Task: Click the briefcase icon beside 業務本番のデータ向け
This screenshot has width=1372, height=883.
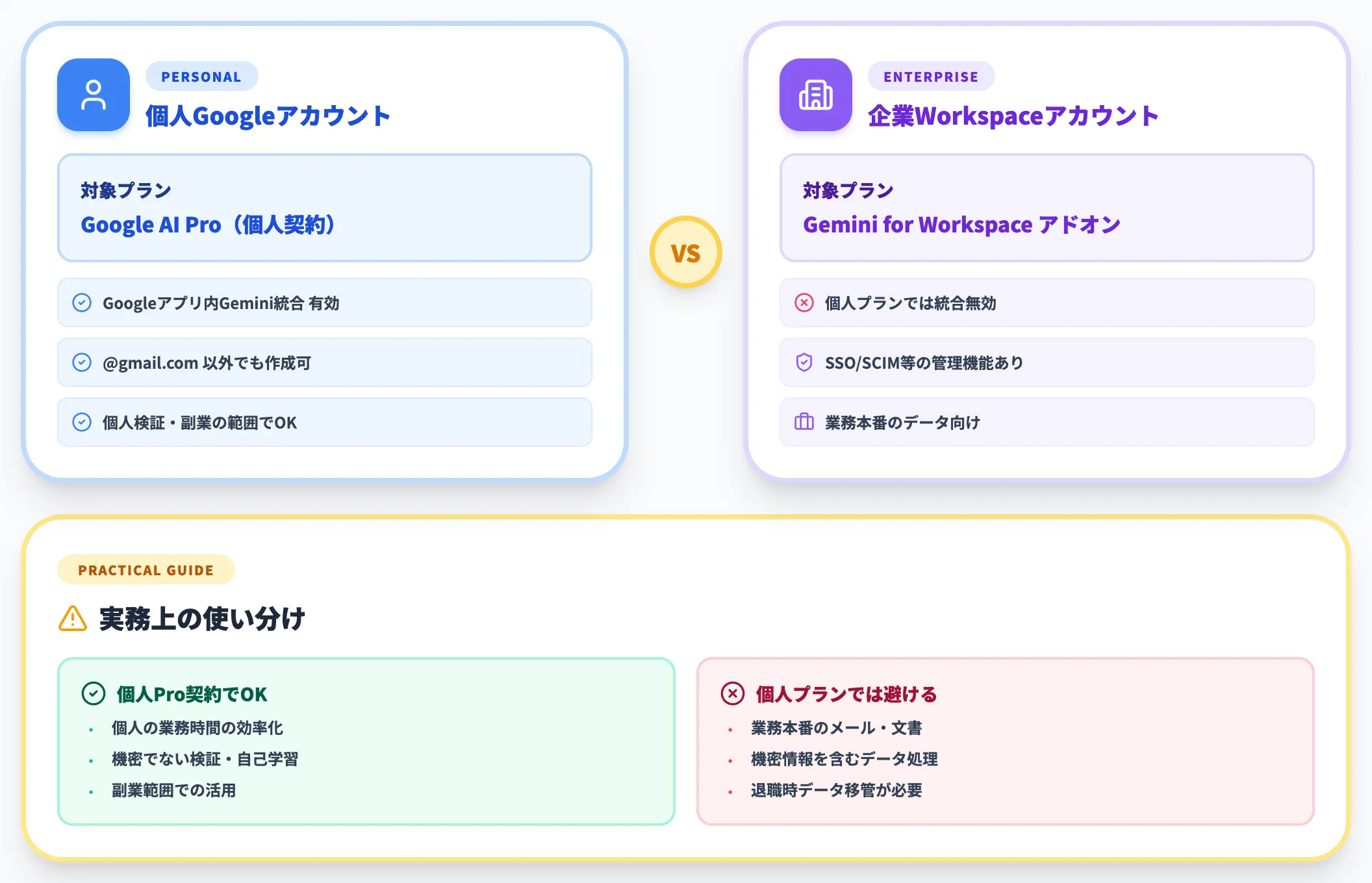Action: coord(804,422)
